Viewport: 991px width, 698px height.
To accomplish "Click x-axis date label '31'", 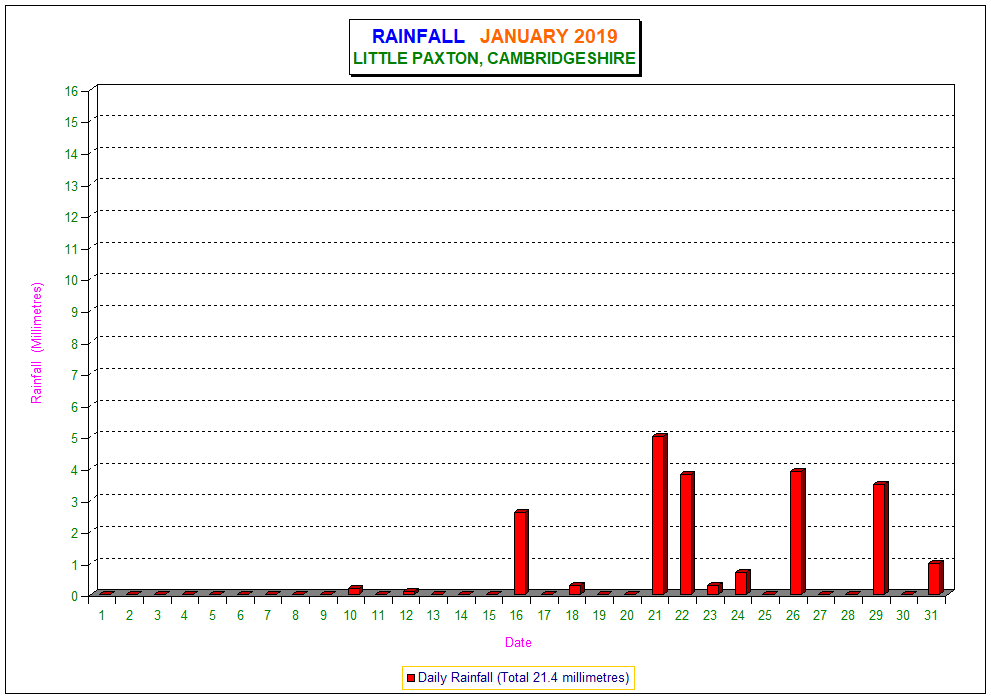I will pyautogui.click(x=930, y=615).
